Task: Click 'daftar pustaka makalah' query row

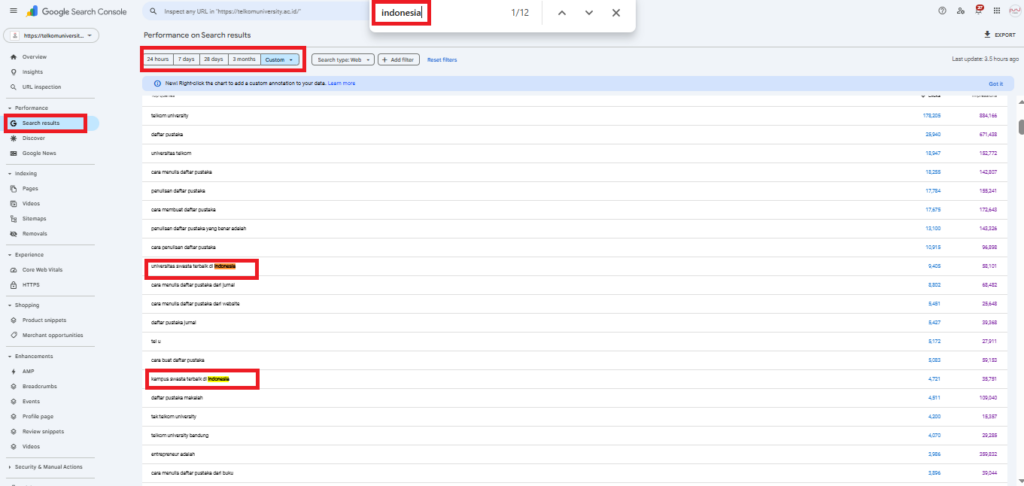Action: [576, 398]
